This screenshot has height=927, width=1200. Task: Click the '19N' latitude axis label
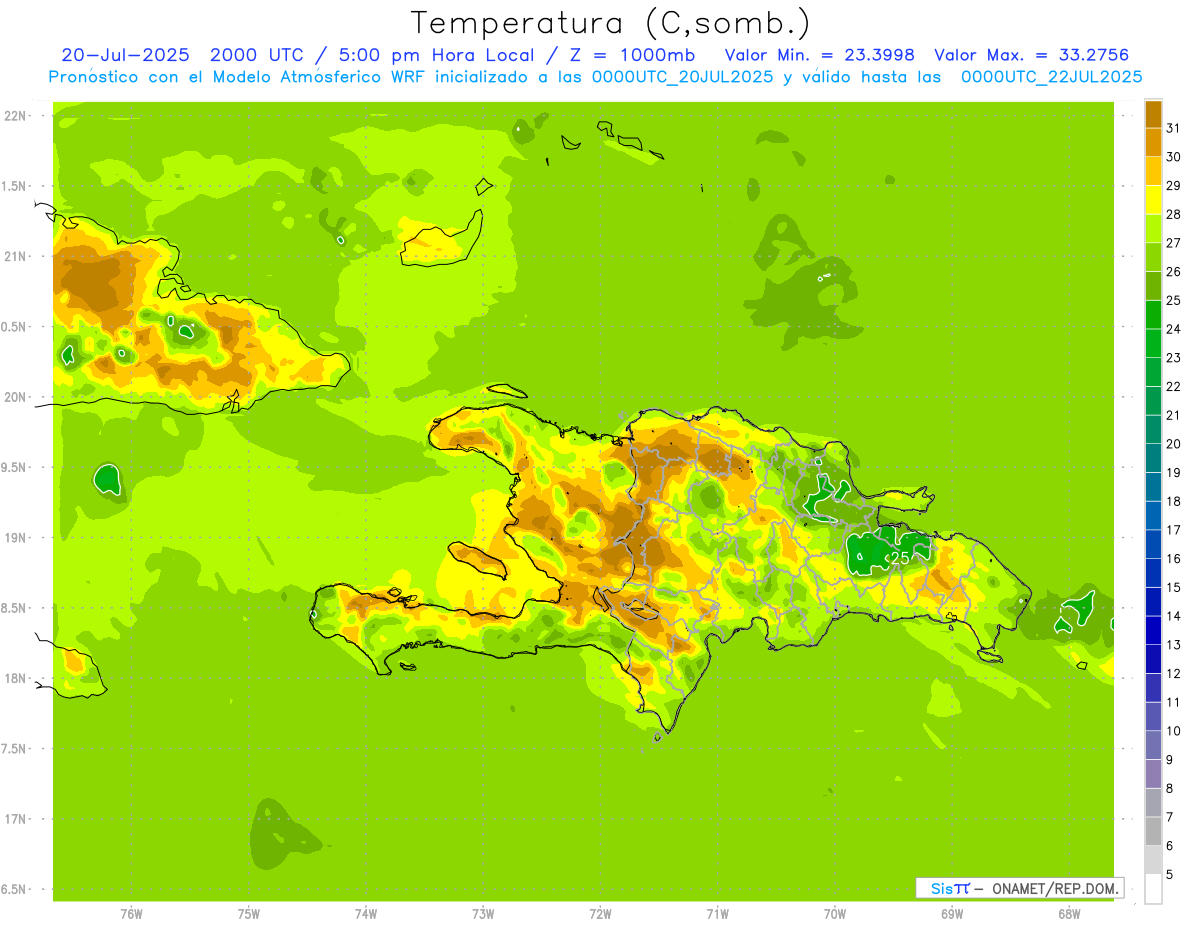click(15, 538)
